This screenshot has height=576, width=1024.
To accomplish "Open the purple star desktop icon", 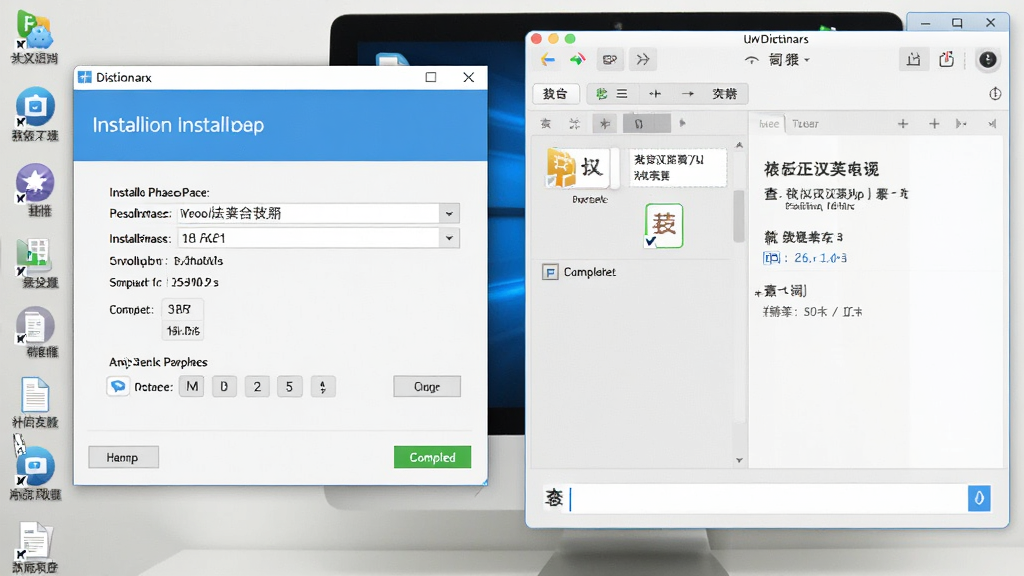I will pos(35,183).
